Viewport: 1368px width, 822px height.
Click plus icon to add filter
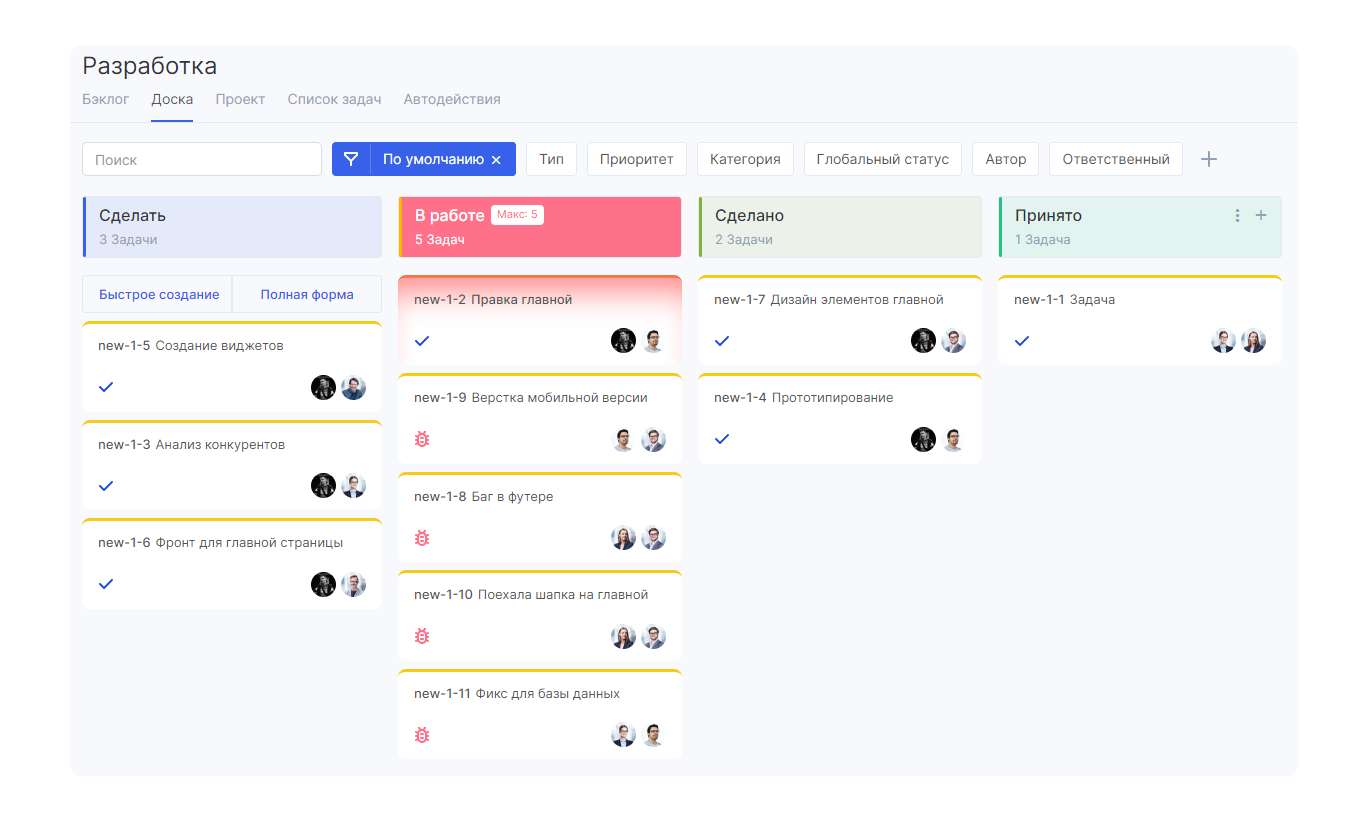pos(1208,159)
